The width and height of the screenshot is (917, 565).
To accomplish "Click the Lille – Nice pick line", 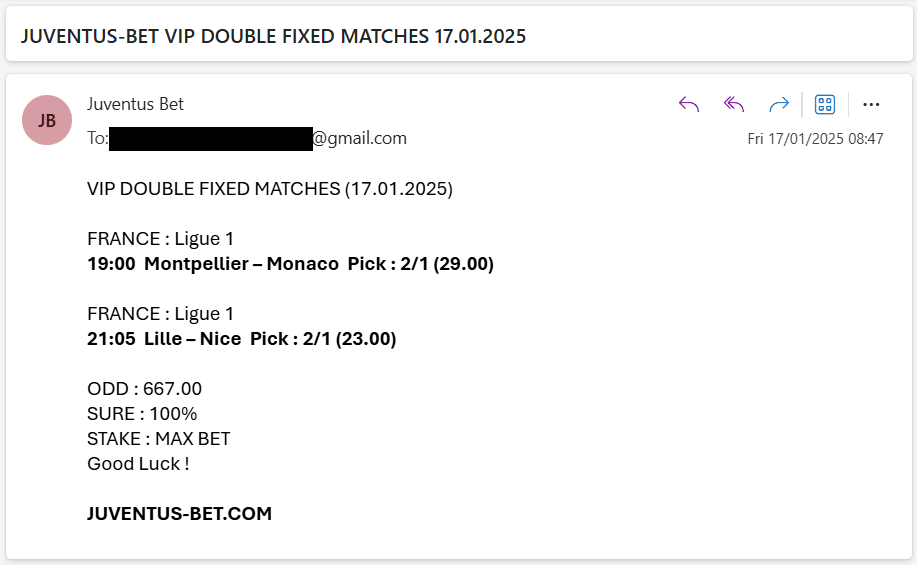I will click(x=241, y=339).
